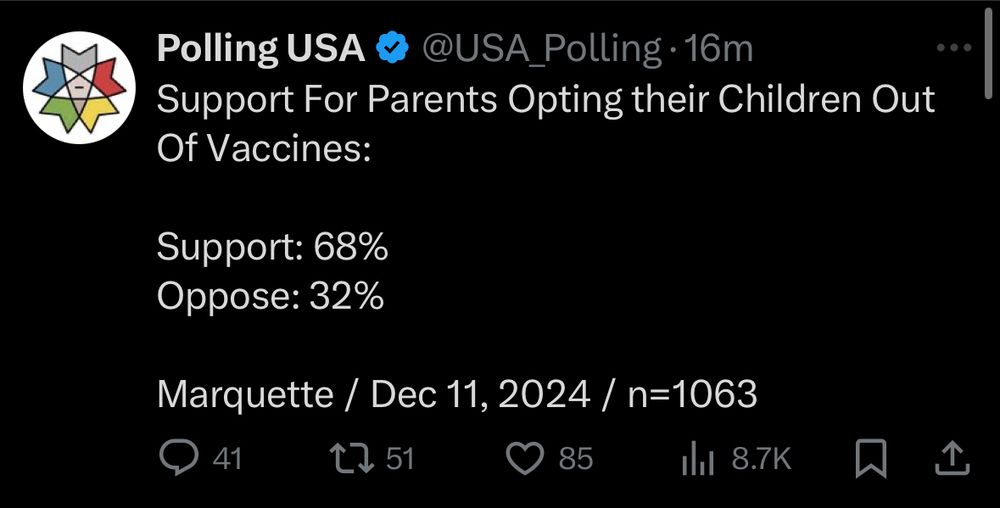
Task: Like the tweet with the heart icon
Action: 524,459
